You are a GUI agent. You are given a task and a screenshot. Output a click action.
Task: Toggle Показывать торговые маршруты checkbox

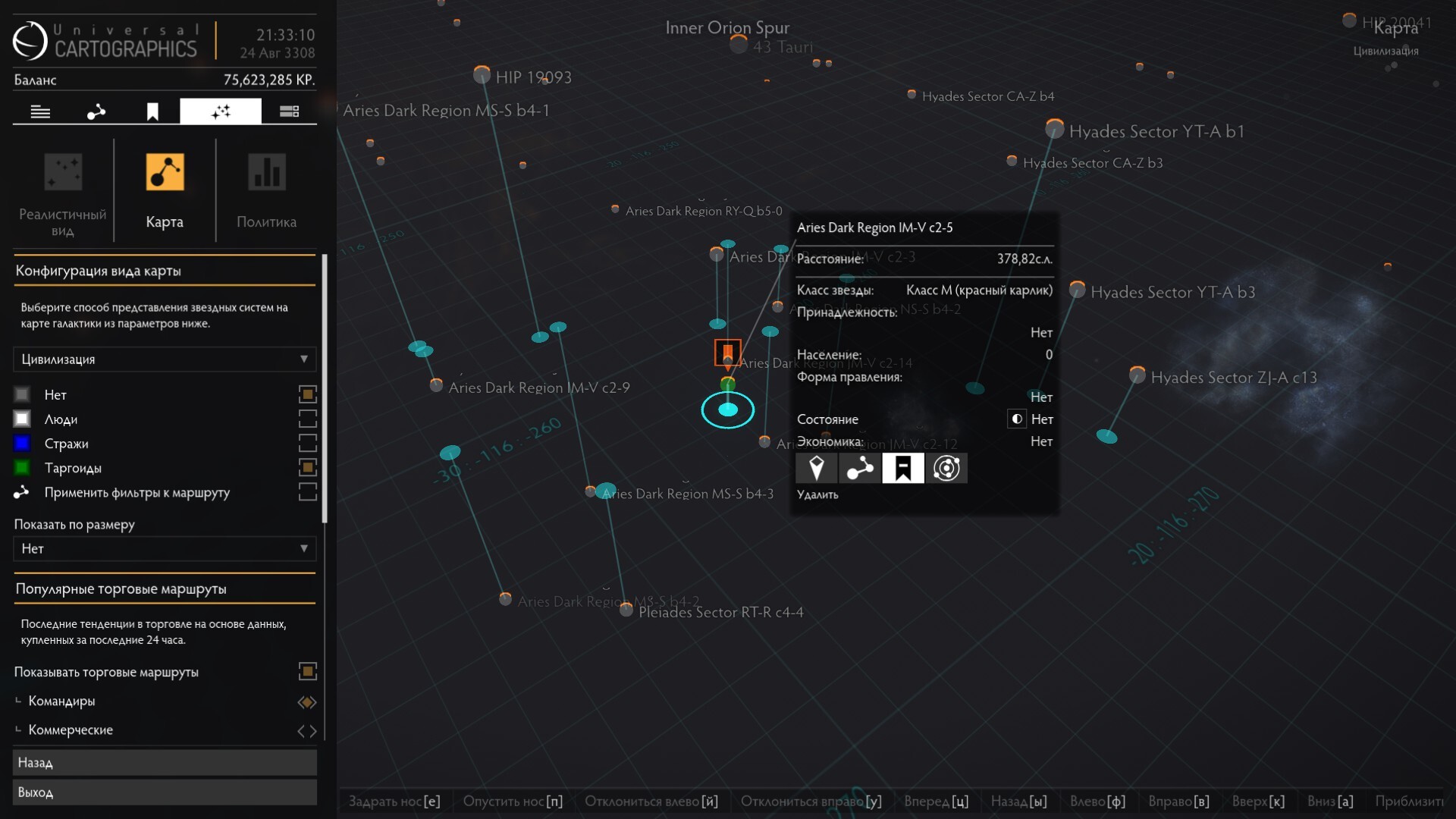point(307,671)
